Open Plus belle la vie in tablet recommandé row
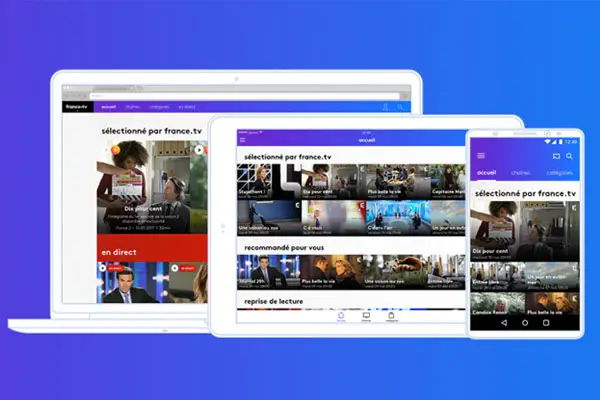This screenshot has width=600, height=400. [x=332, y=272]
